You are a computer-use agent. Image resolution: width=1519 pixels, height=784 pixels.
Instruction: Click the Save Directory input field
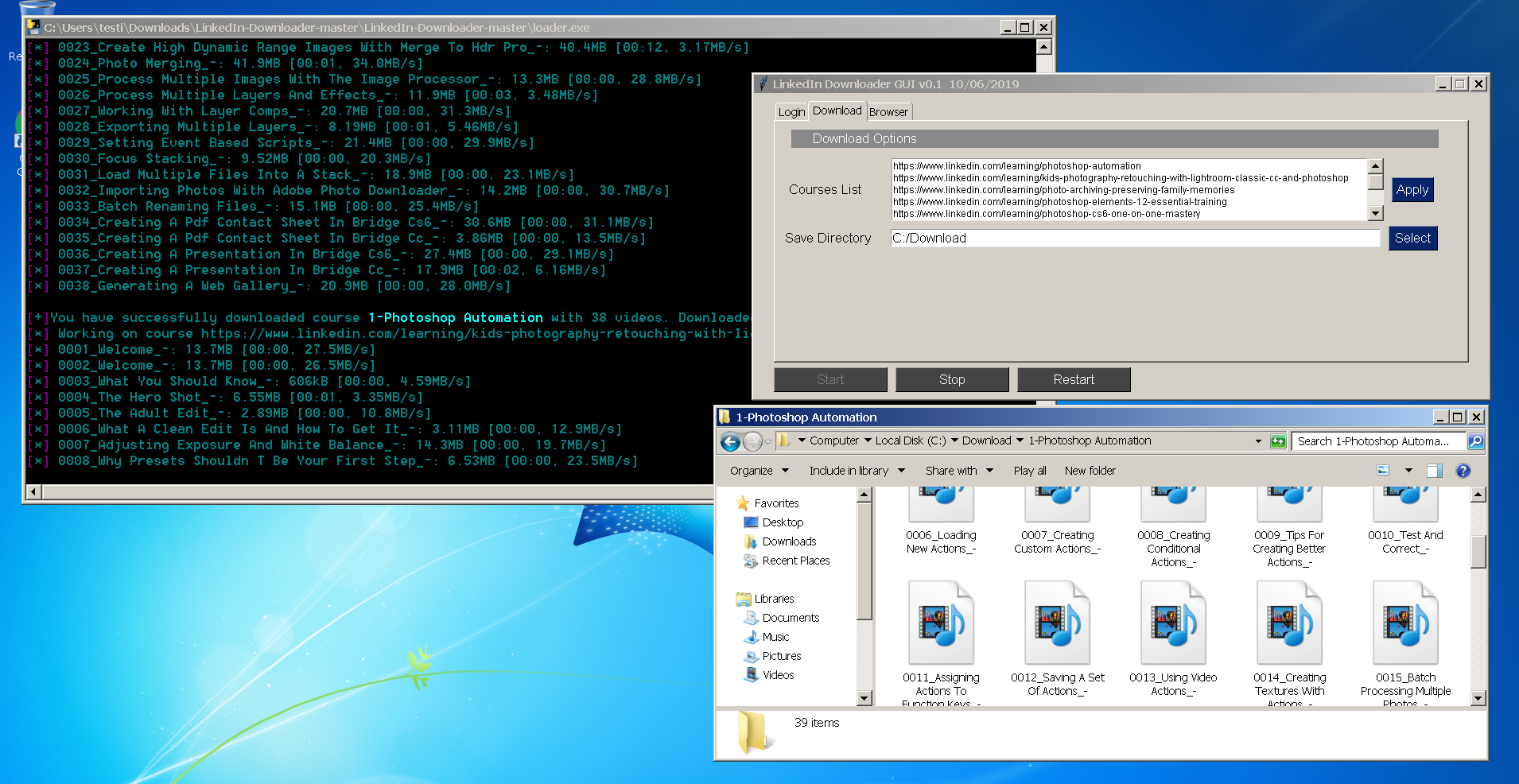point(1136,238)
